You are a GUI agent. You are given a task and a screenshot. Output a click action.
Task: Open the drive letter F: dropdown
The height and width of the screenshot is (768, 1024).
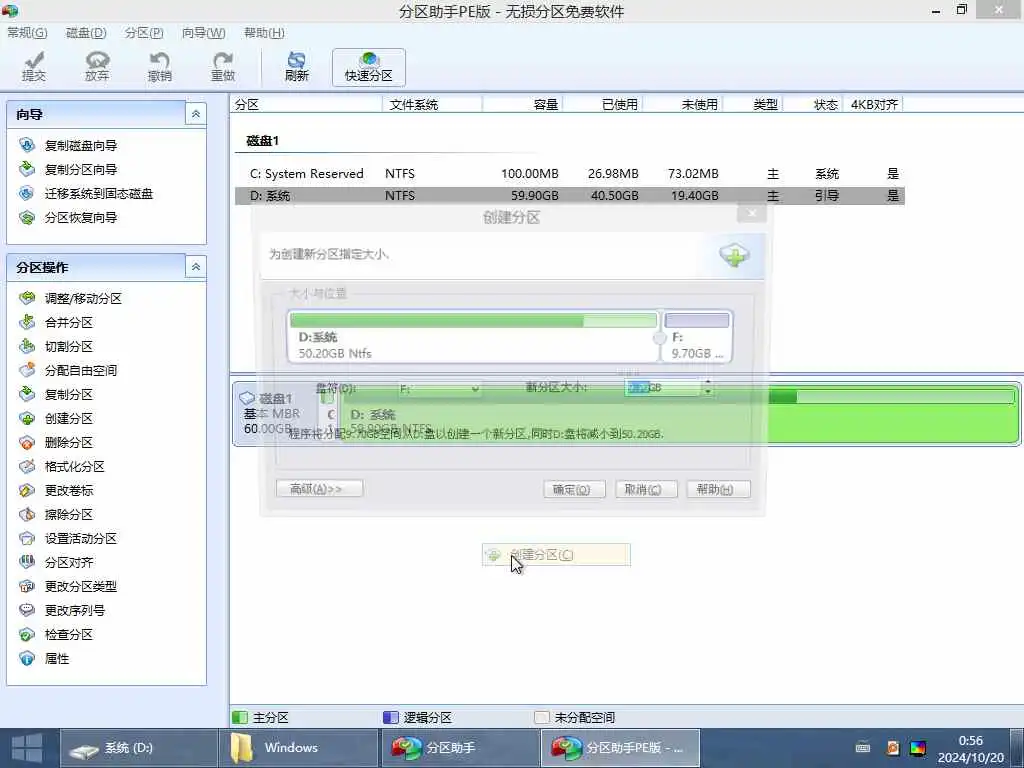[x=440, y=389]
